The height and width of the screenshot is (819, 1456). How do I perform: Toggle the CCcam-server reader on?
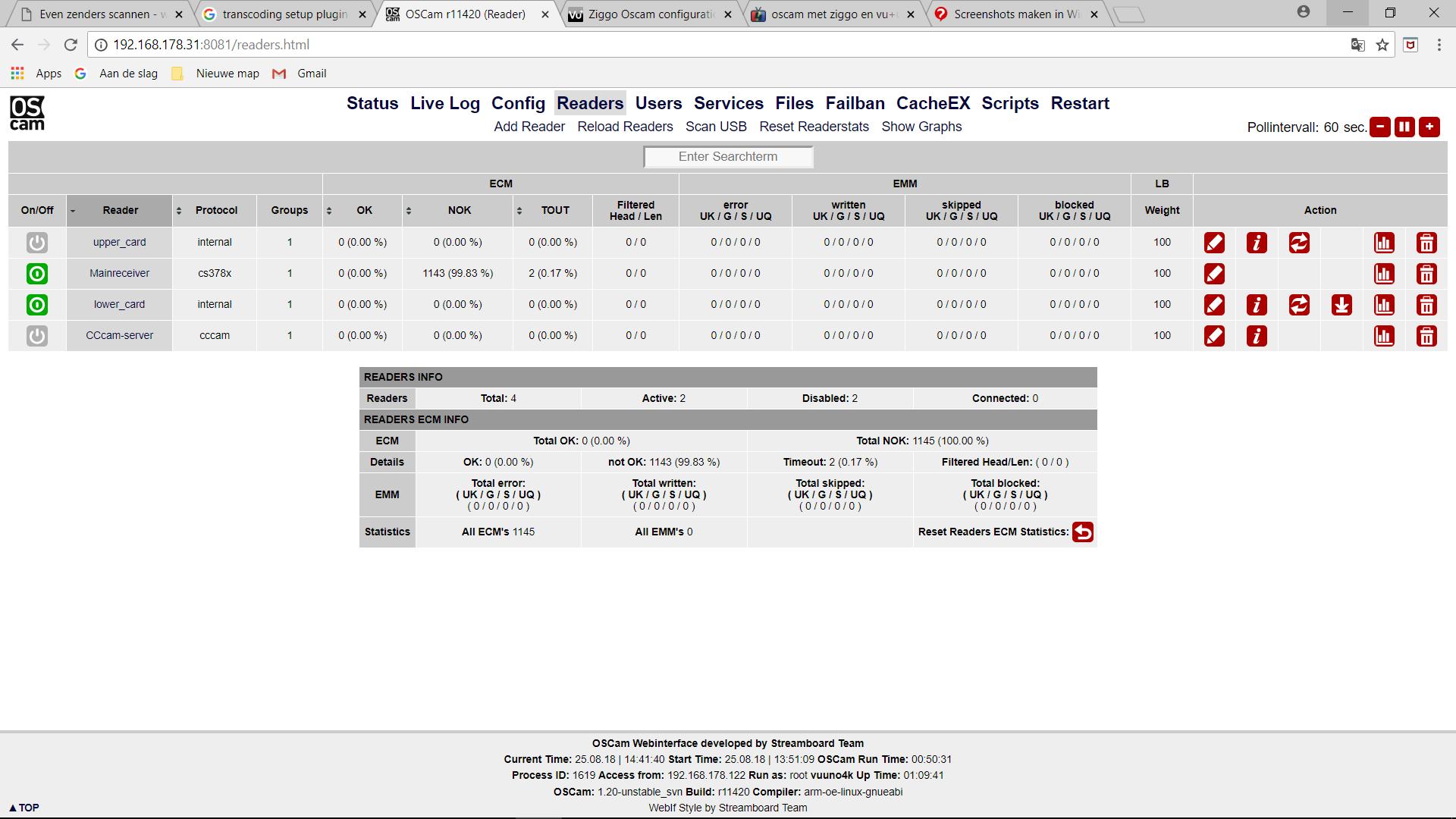(x=36, y=336)
